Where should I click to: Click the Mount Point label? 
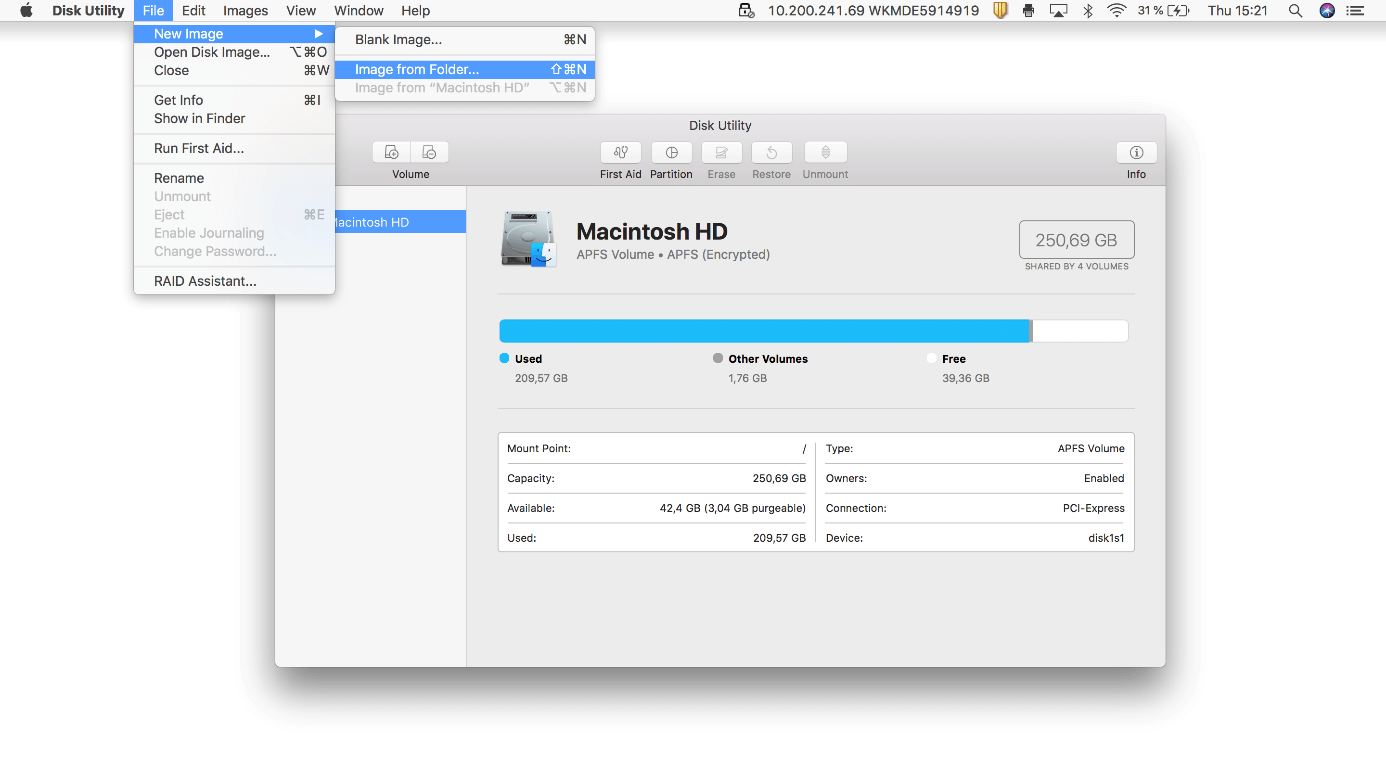click(x=539, y=449)
